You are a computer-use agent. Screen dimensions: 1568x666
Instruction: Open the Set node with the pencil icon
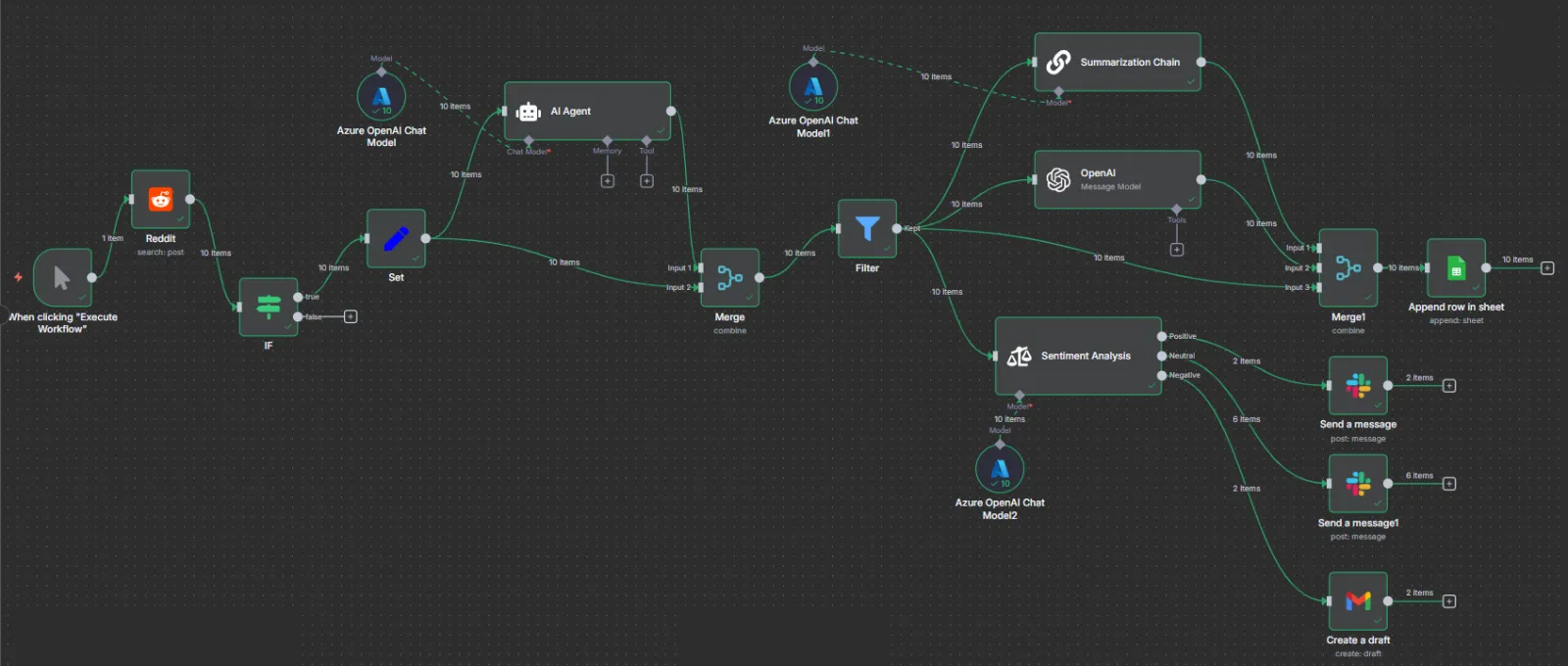pos(396,238)
